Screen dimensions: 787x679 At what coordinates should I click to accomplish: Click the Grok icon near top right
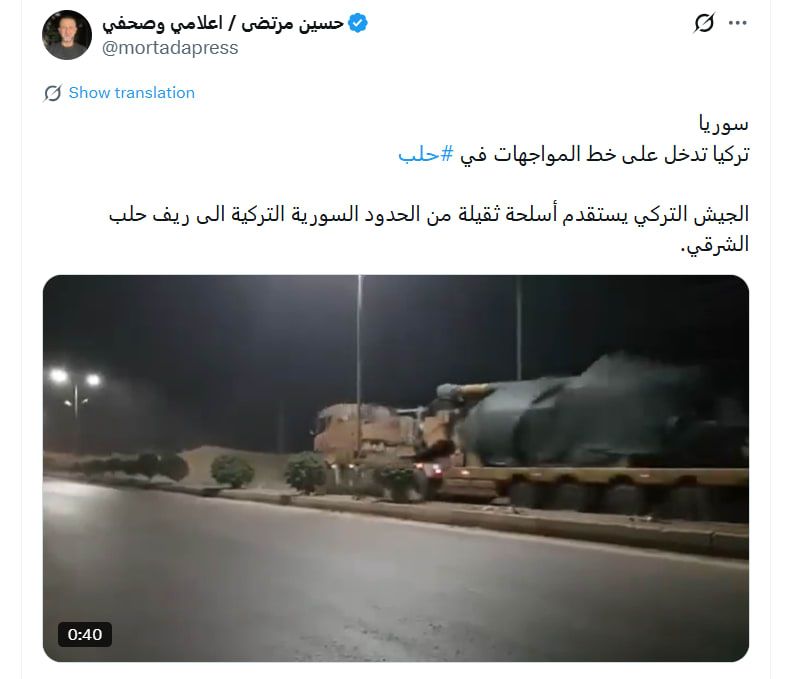[x=704, y=23]
